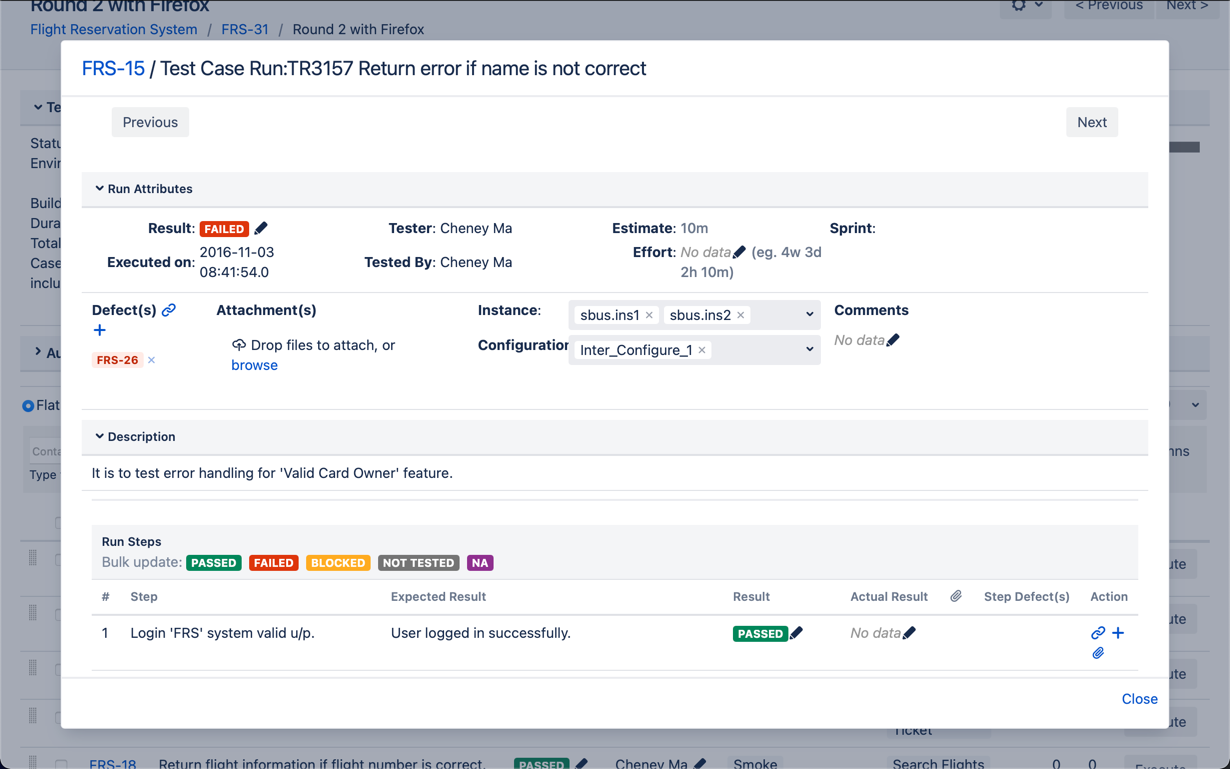Image resolution: width=1230 pixels, height=769 pixels.
Task: Click link icon beside Defect(s) label
Action: 169,310
